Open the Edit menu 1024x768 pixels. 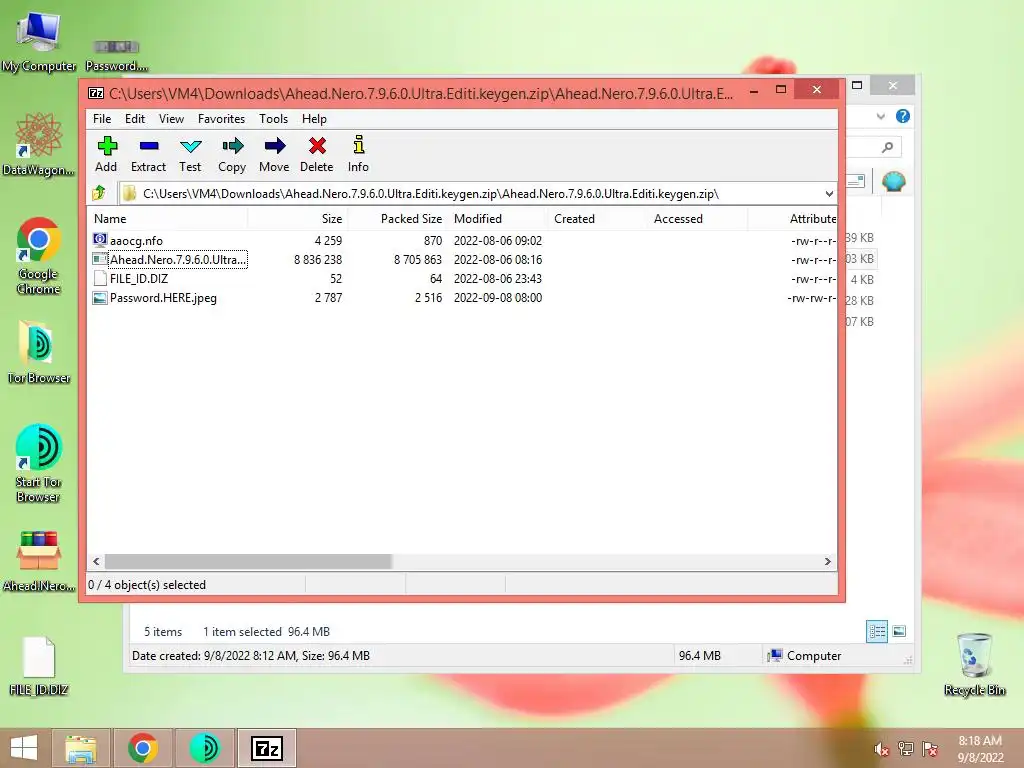(135, 119)
